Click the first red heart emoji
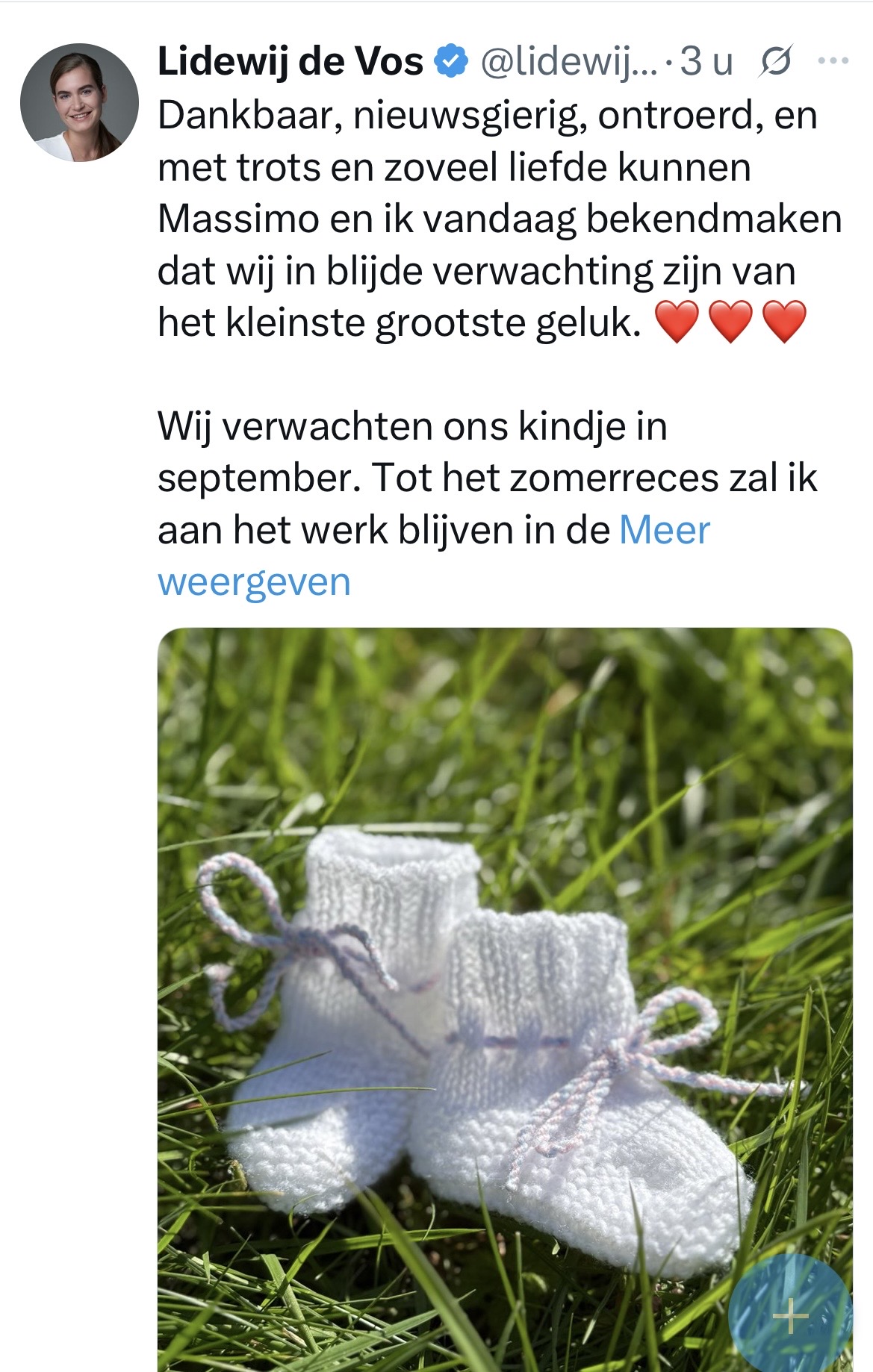Image resolution: width=873 pixels, height=1372 pixels. coord(677,322)
